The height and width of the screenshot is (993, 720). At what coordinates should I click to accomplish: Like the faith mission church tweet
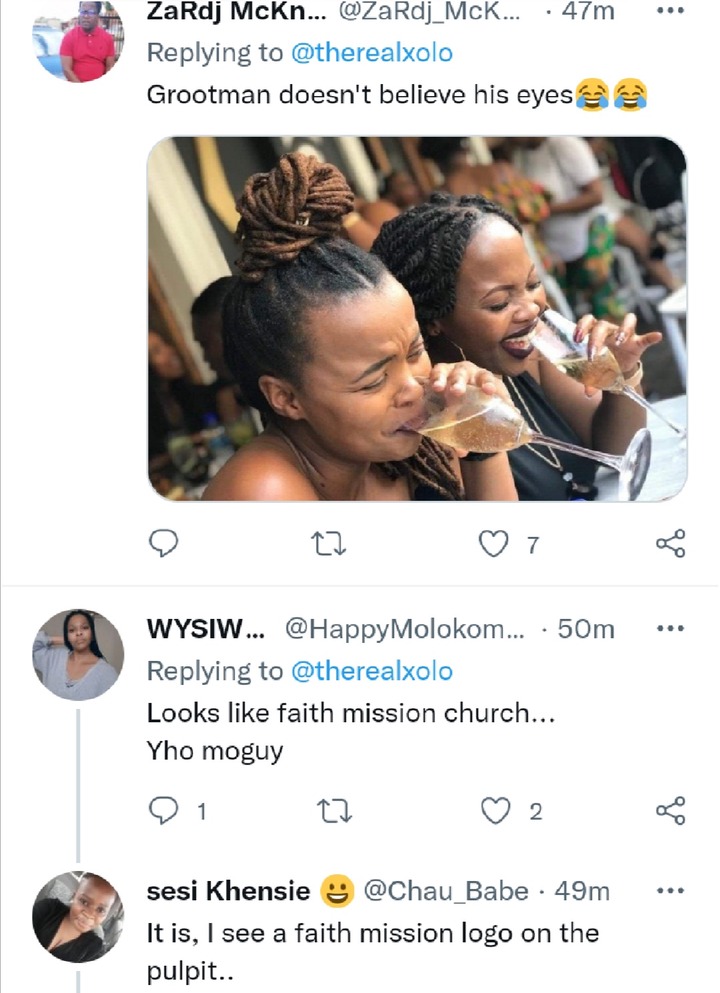pyautogui.click(x=495, y=811)
